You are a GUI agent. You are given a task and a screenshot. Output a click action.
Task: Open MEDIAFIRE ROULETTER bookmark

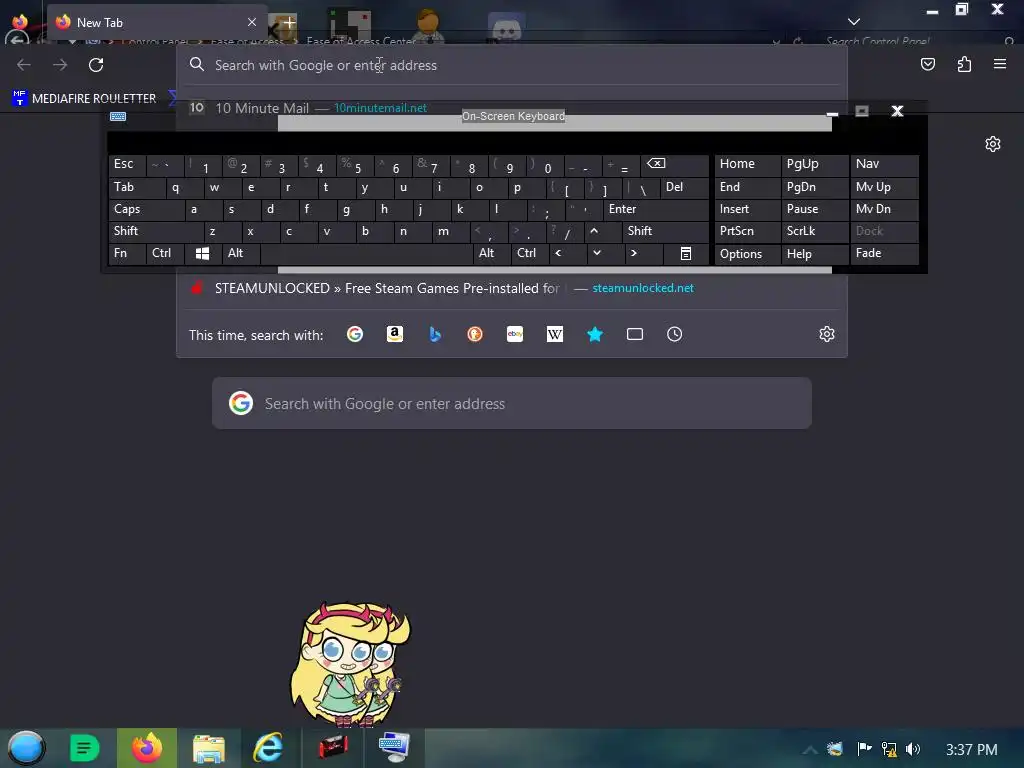[x=84, y=98]
